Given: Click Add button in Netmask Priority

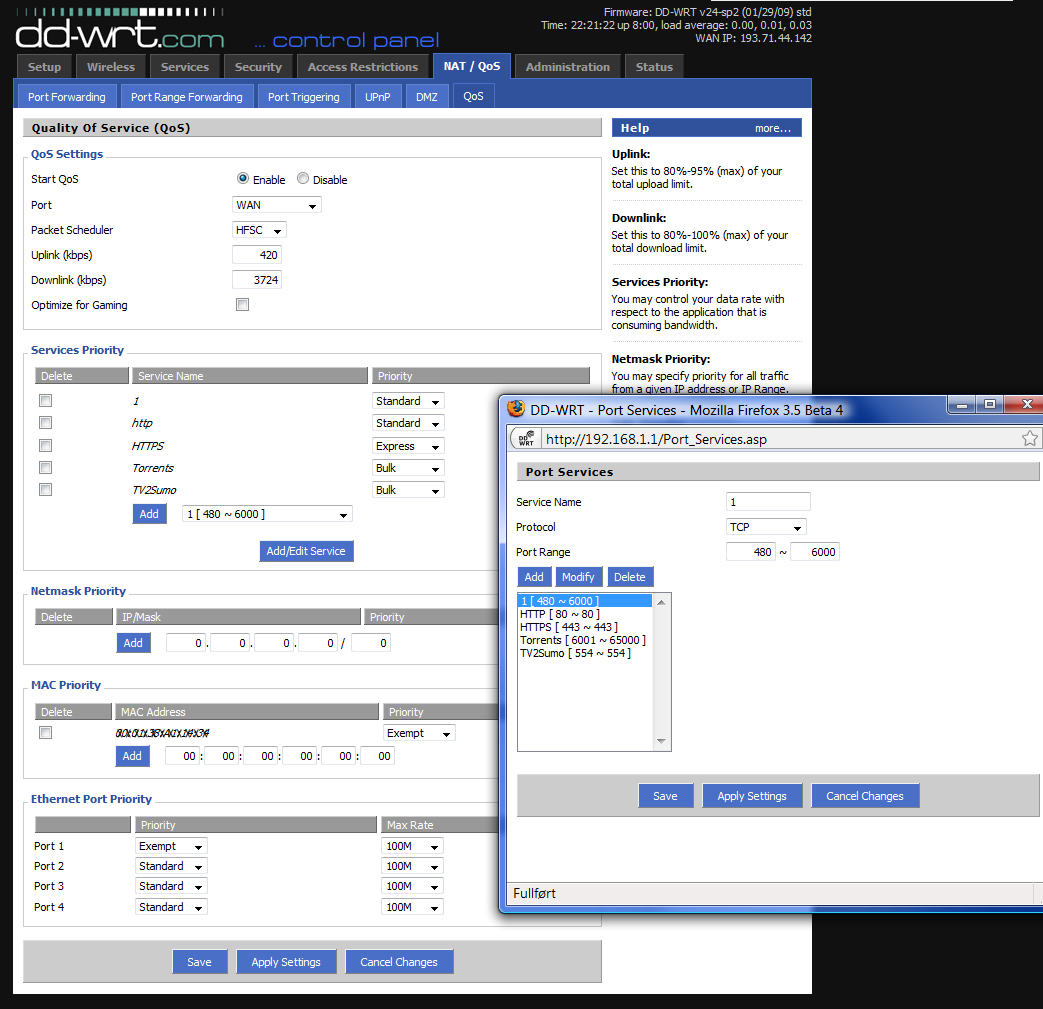Looking at the screenshot, I should click(133, 643).
